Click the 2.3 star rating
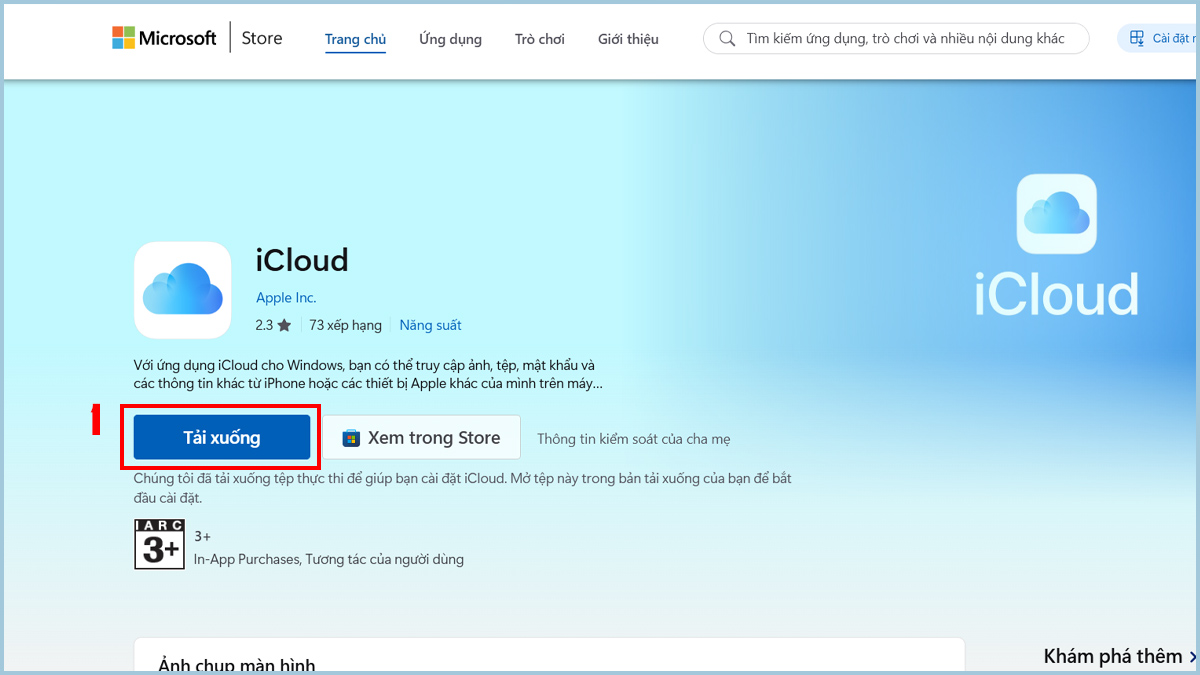 273,325
